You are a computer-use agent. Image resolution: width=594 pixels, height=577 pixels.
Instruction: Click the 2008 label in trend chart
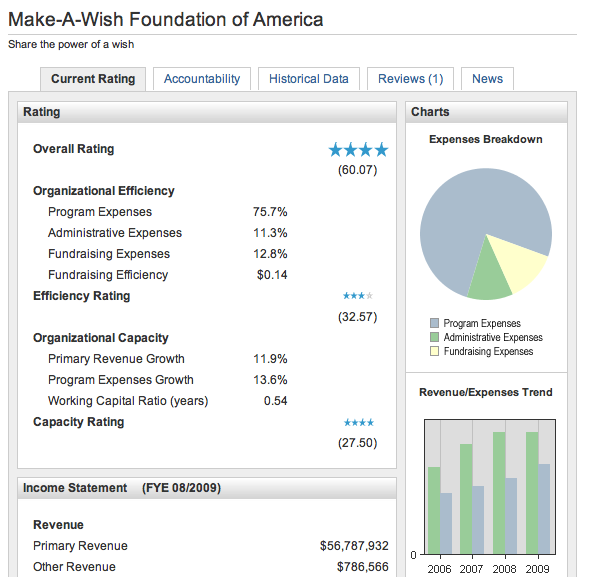(x=505, y=569)
